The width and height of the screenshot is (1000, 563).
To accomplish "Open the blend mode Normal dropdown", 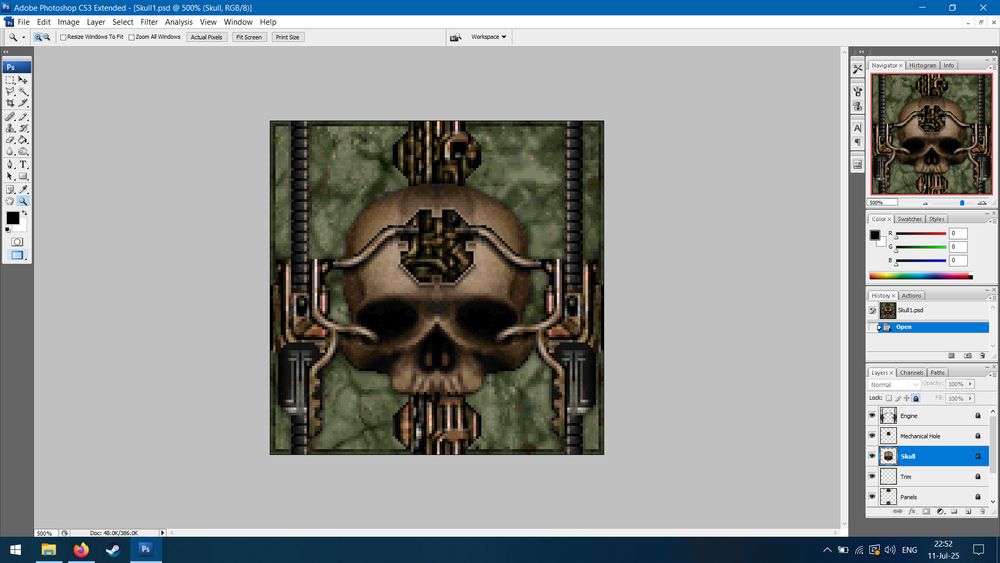I will pyautogui.click(x=893, y=384).
